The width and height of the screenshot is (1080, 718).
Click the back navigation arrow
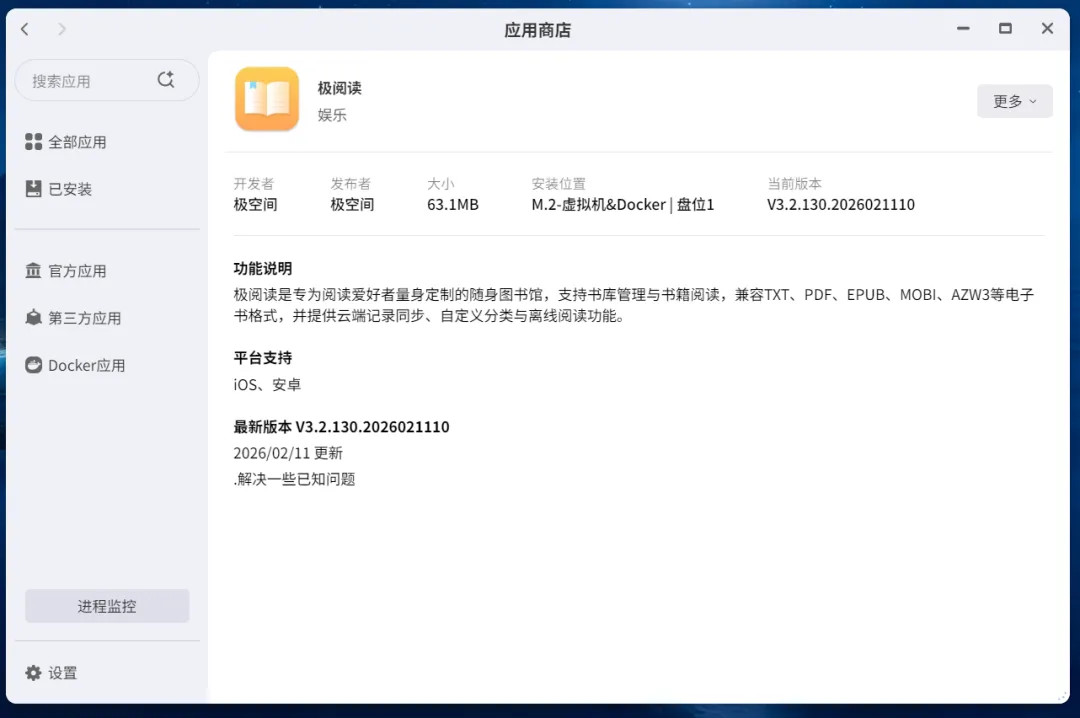(25, 29)
